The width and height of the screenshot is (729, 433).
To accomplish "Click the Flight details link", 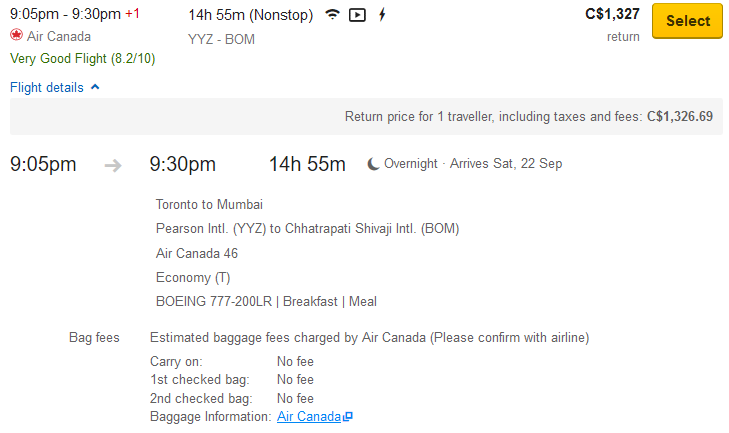I will pos(47,87).
